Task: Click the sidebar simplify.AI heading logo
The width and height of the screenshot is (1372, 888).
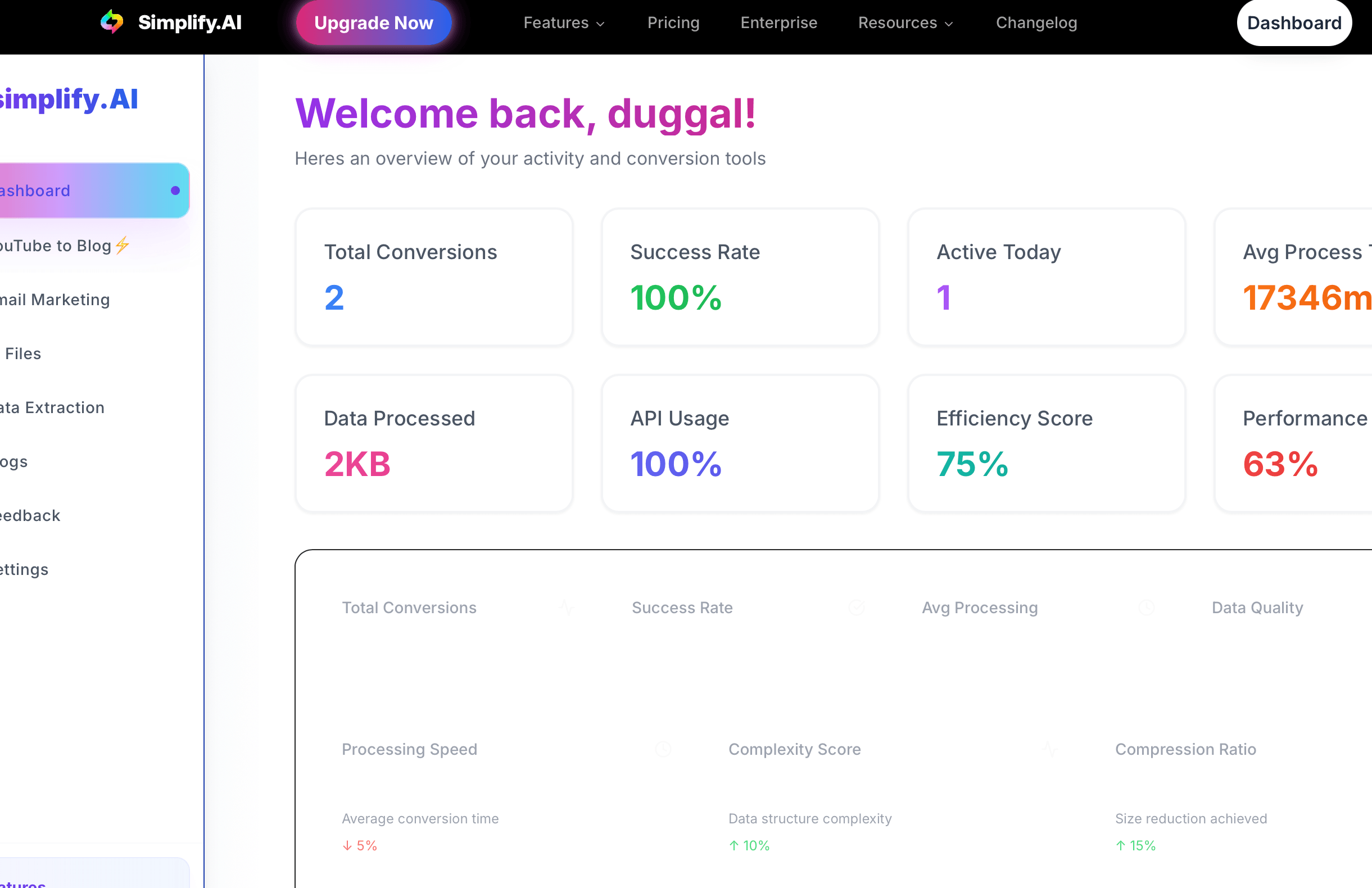Action: [68, 99]
